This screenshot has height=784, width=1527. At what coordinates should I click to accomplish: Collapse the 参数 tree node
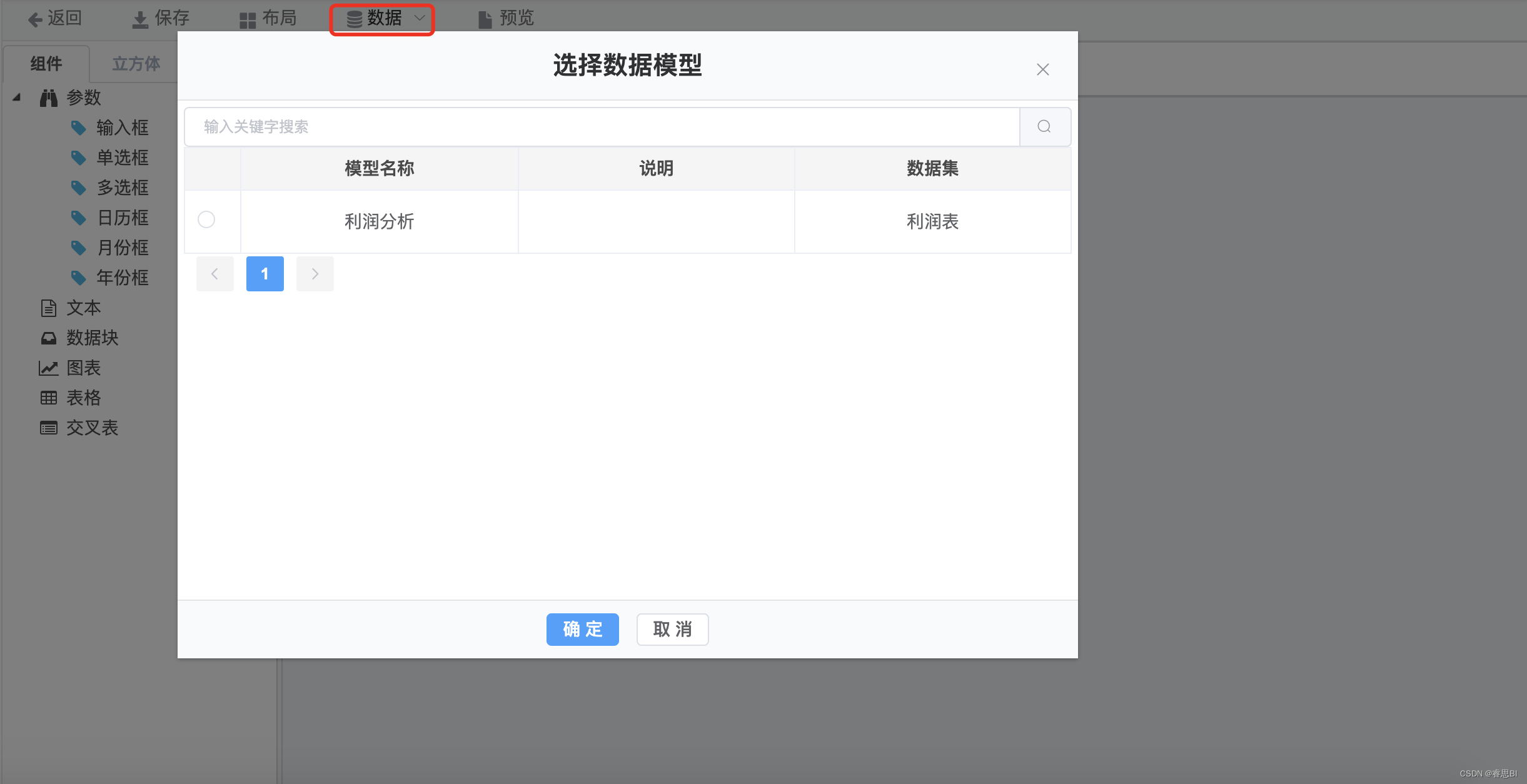tap(16, 98)
